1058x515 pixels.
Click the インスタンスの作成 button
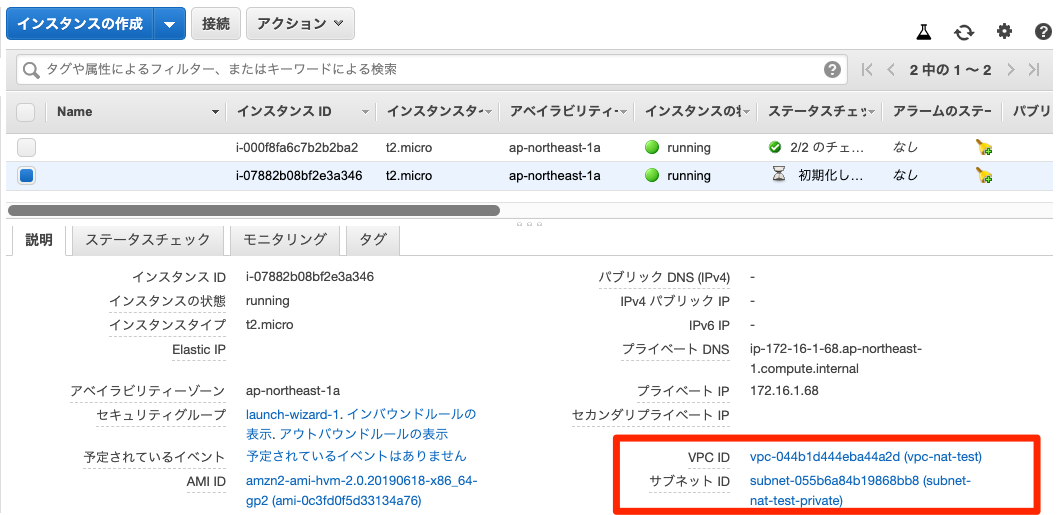click(80, 24)
